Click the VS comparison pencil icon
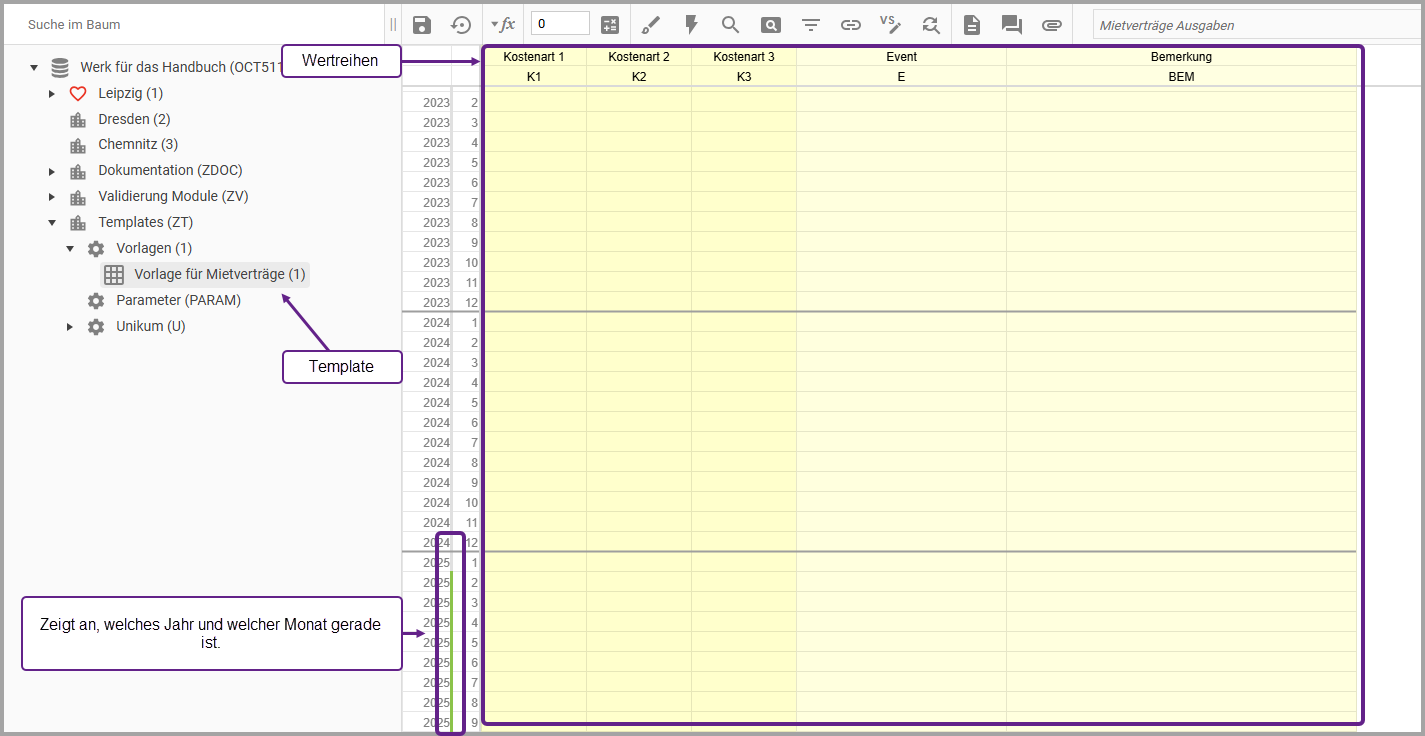1425x736 pixels. tap(890, 24)
